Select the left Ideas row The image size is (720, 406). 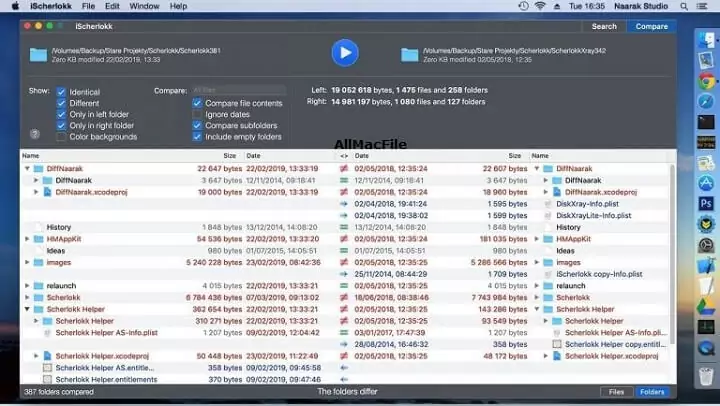177,251
